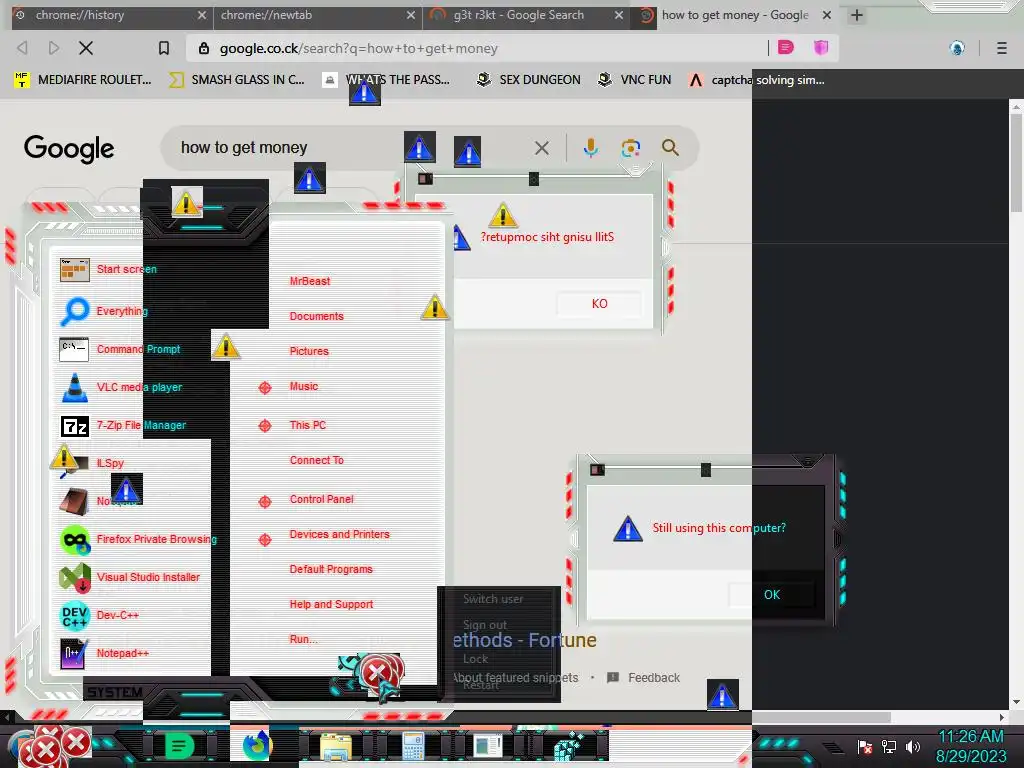Open Control Panel from start menu

coord(321,500)
